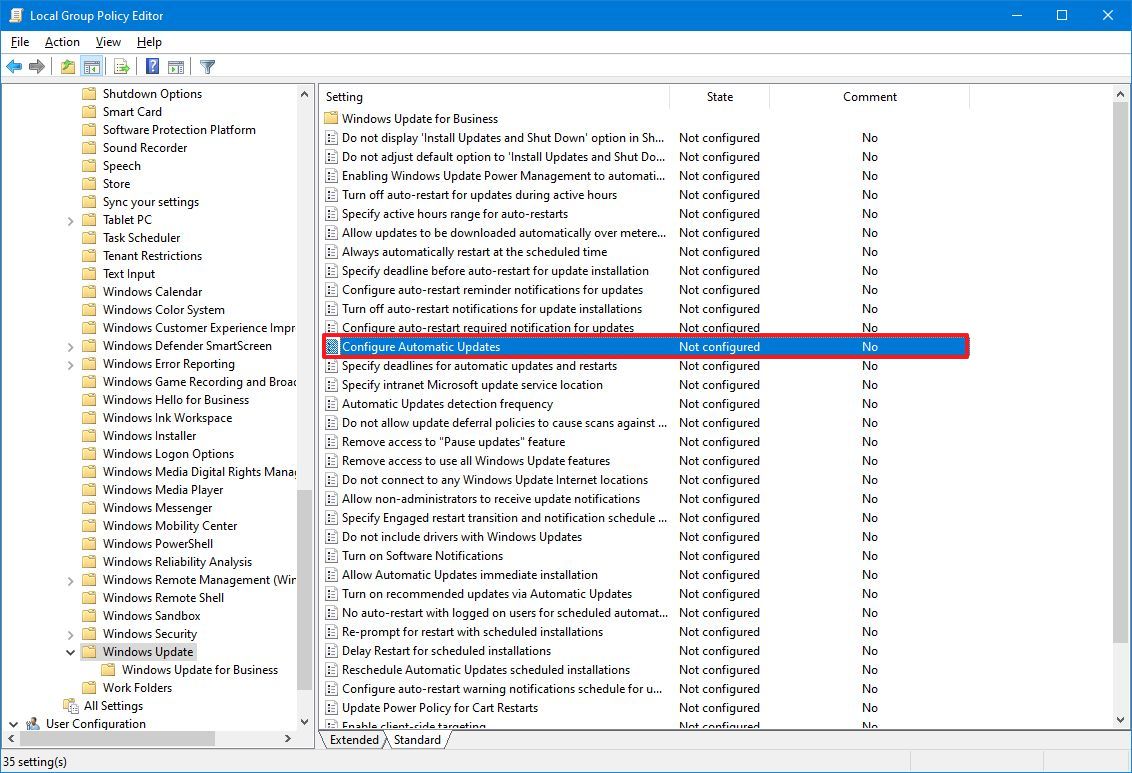This screenshot has height=773, width=1132.
Task: Open the Action menu
Action: tap(62, 42)
